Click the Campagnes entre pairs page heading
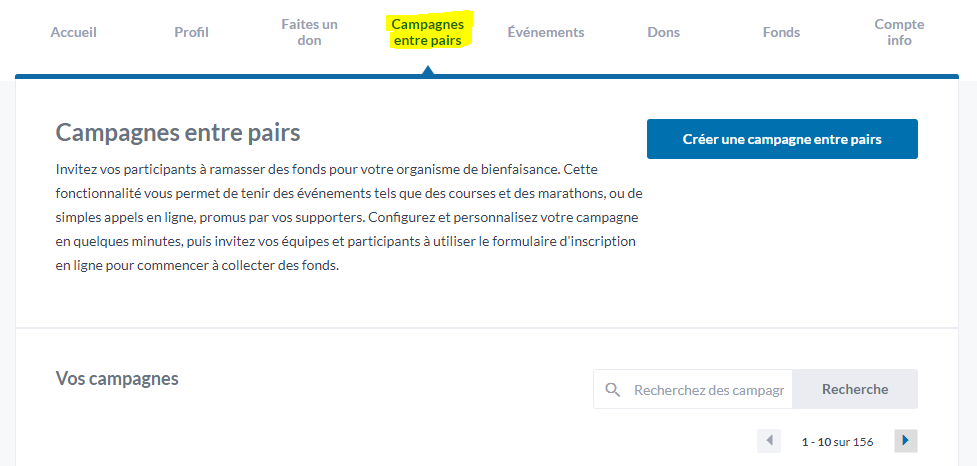977x466 pixels. point(178,132)
